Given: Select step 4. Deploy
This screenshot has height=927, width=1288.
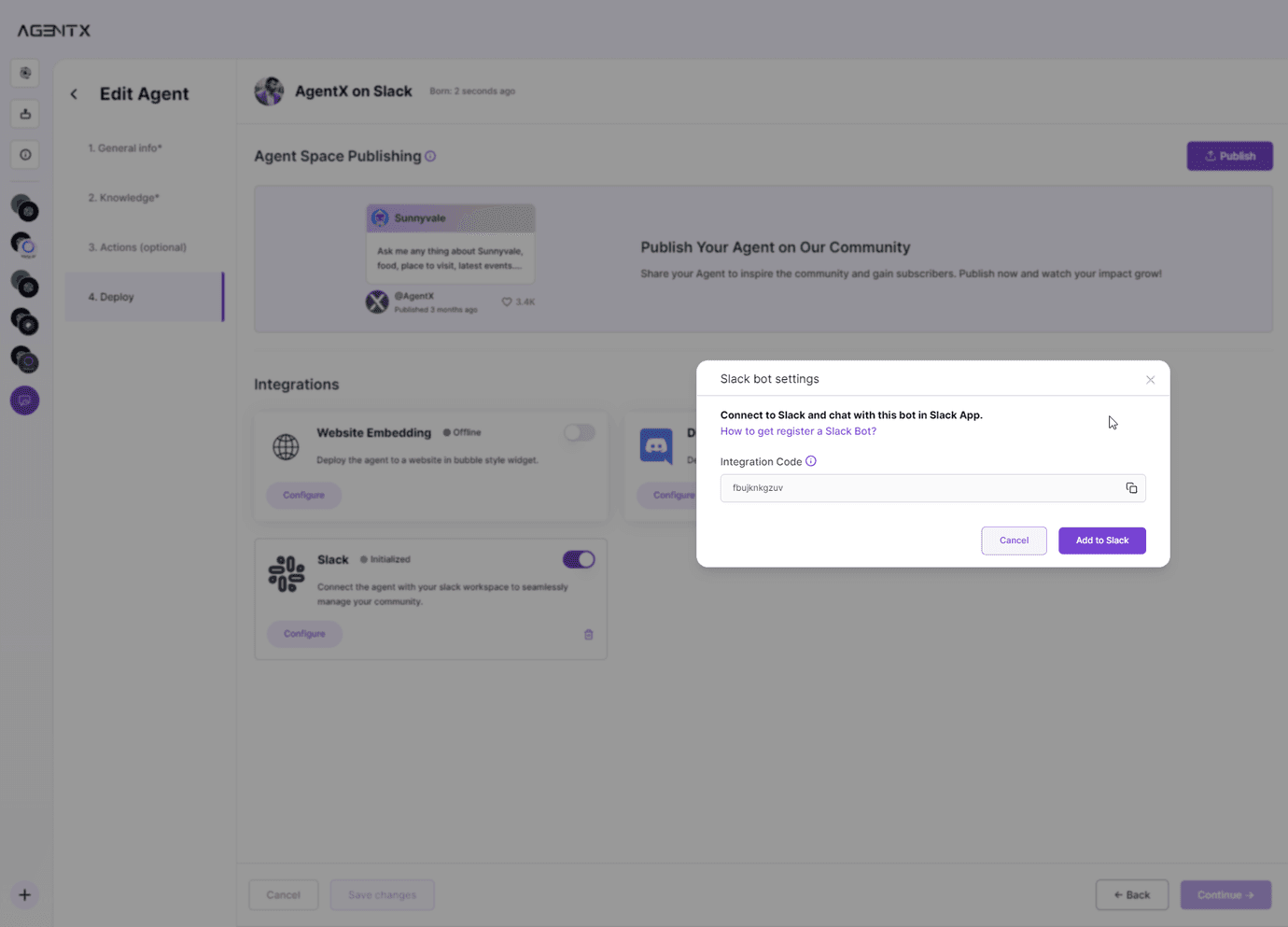Looking at the screenshot, I should 145,297.
